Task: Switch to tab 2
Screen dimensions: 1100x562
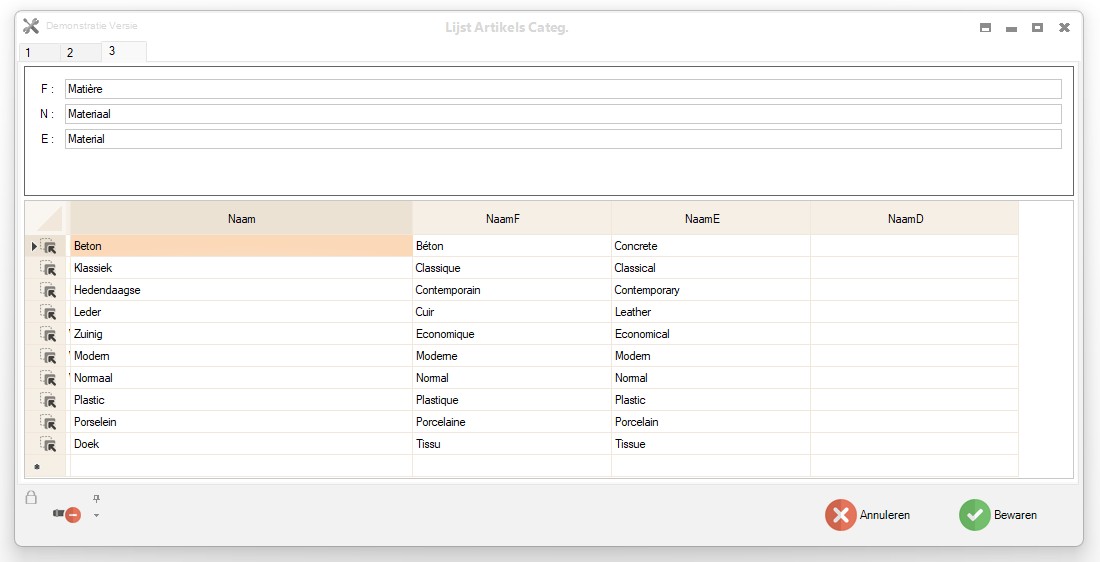Action: [x=70, y=53]
